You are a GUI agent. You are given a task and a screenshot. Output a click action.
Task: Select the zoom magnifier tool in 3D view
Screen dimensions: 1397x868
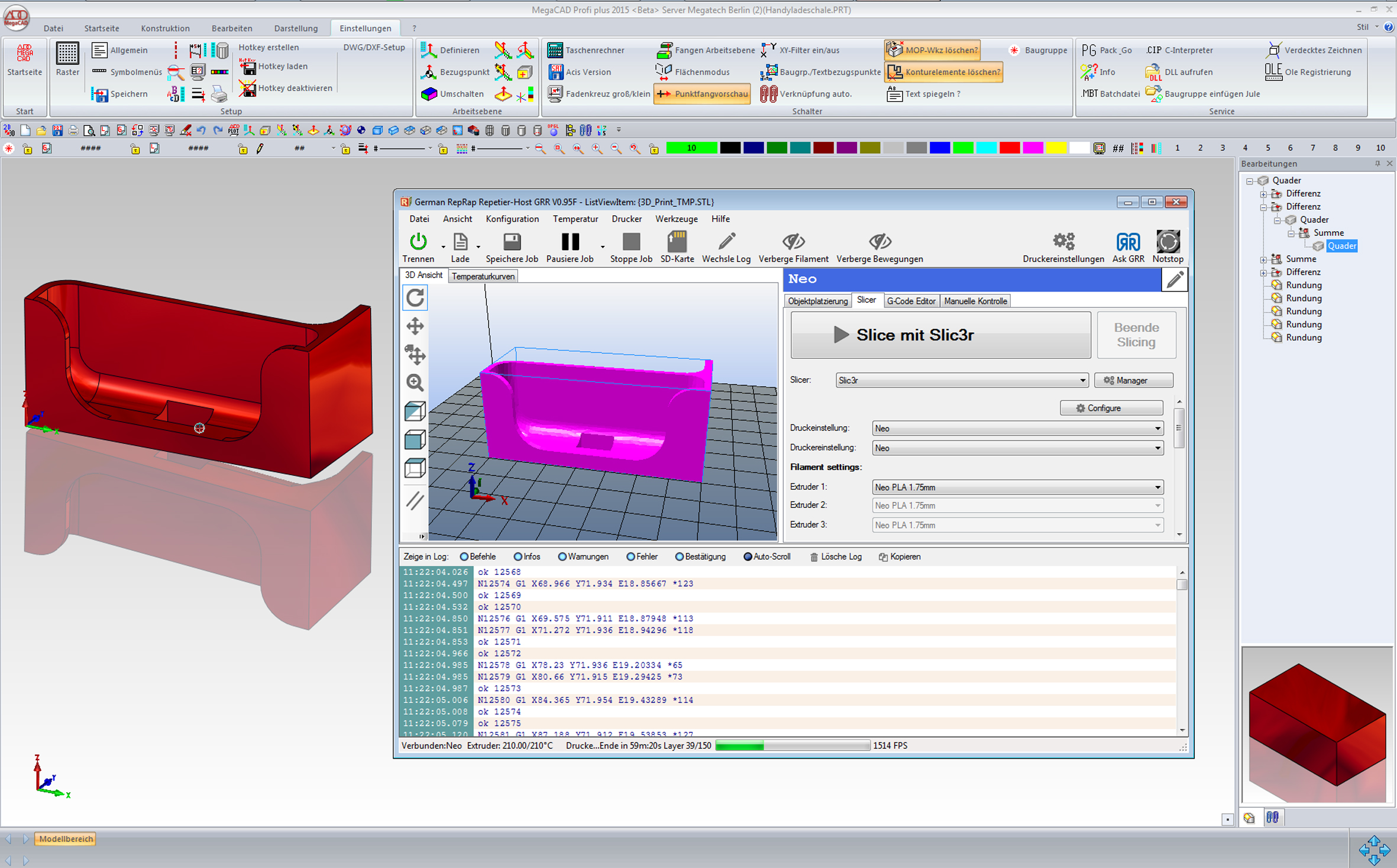[x=415, y=383]
